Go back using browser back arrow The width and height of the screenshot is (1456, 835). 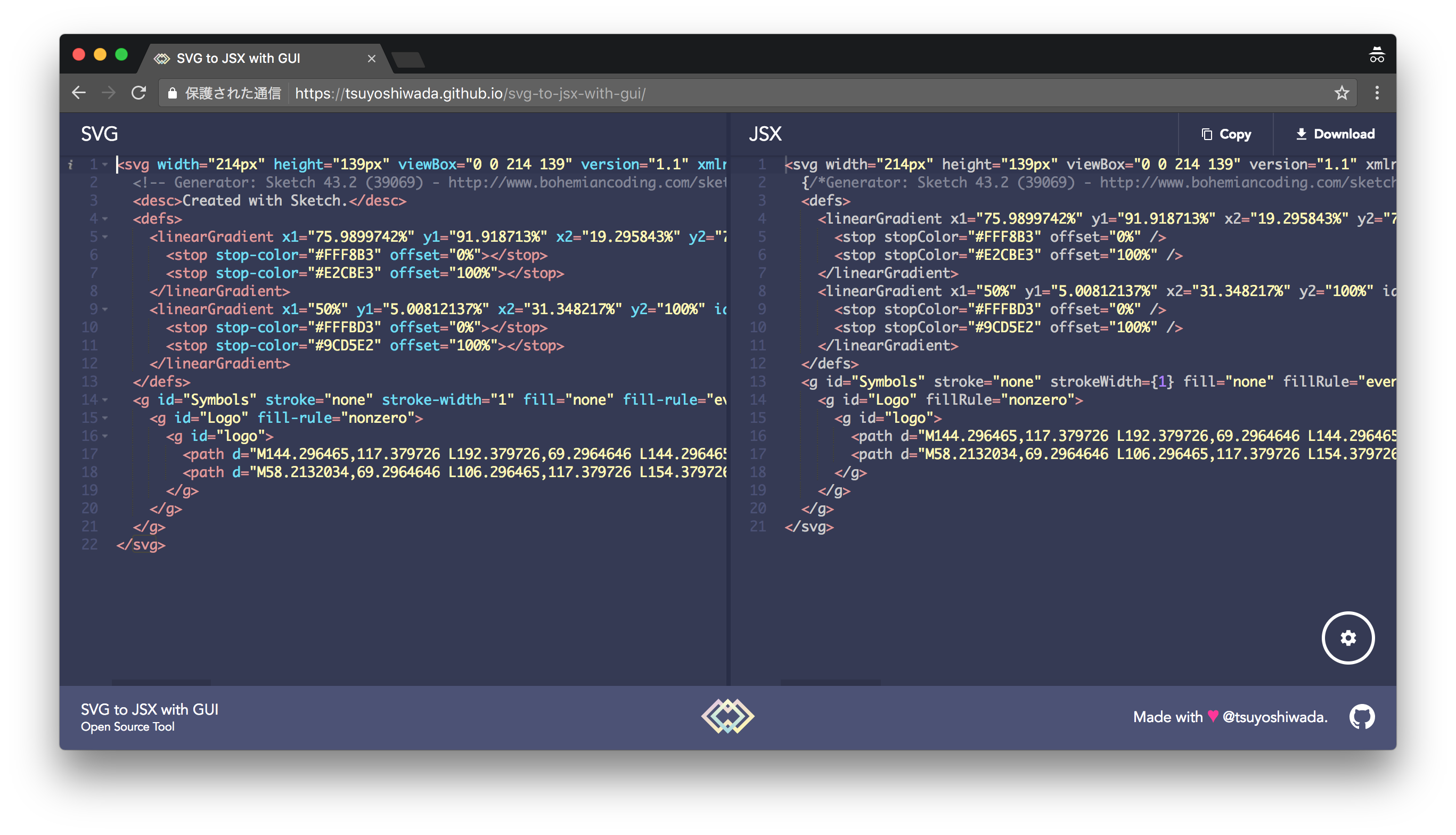(79, 93)
